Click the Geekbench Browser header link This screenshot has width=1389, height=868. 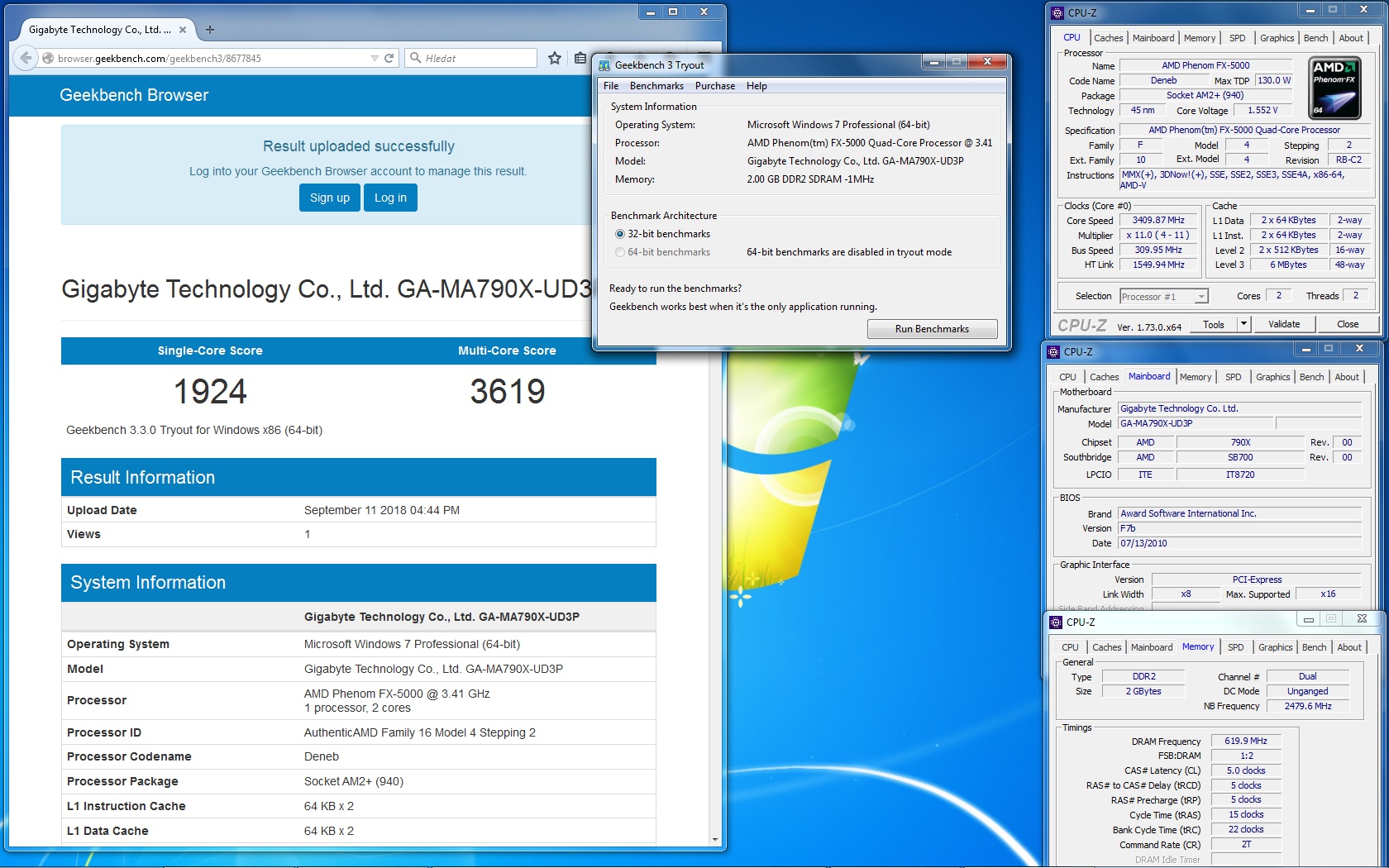[x=134, y=95]
